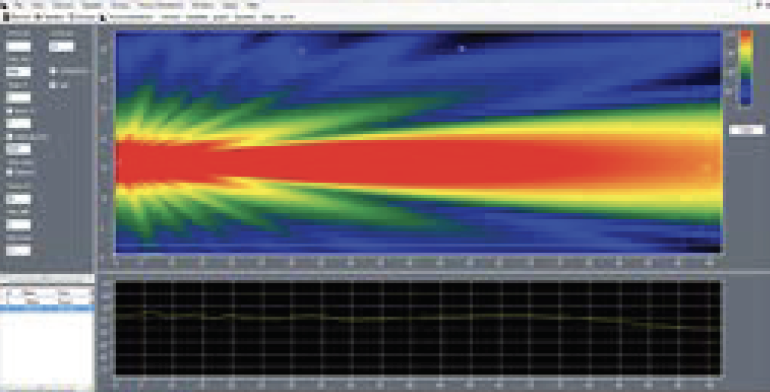Open the last menu in the menu bar
The width and height of the screenshot is (770, 392).
click(x=253, y=6)
